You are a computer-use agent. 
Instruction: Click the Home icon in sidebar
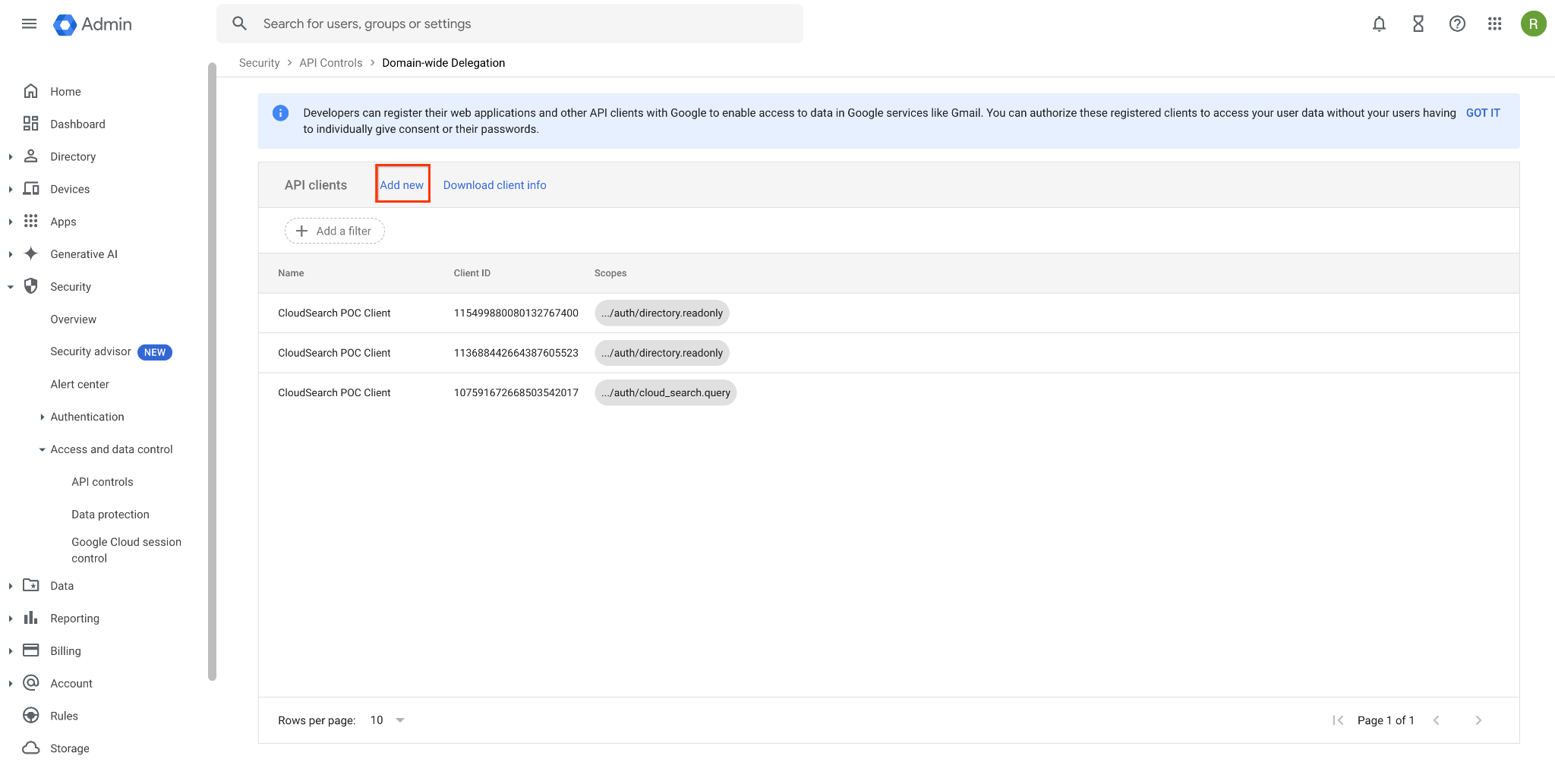coord(30,90)
